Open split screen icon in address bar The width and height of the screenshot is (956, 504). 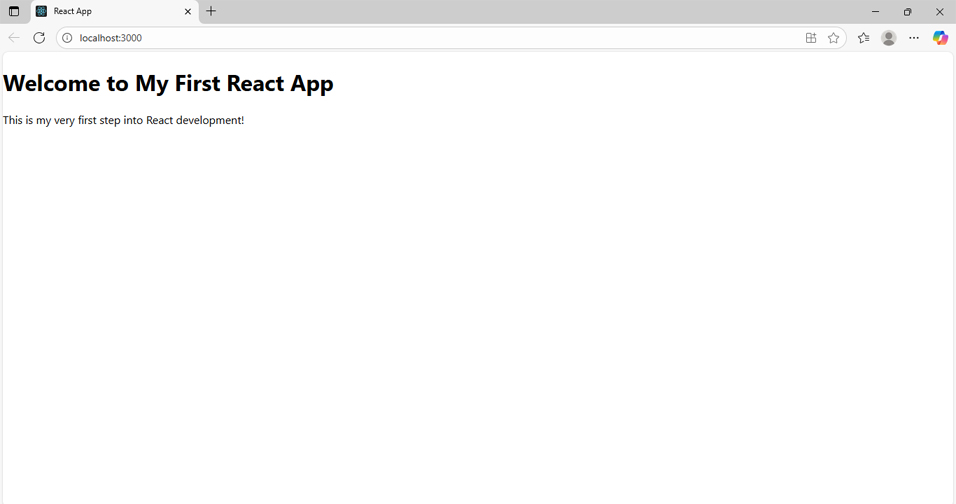click(x=811, y=38)
